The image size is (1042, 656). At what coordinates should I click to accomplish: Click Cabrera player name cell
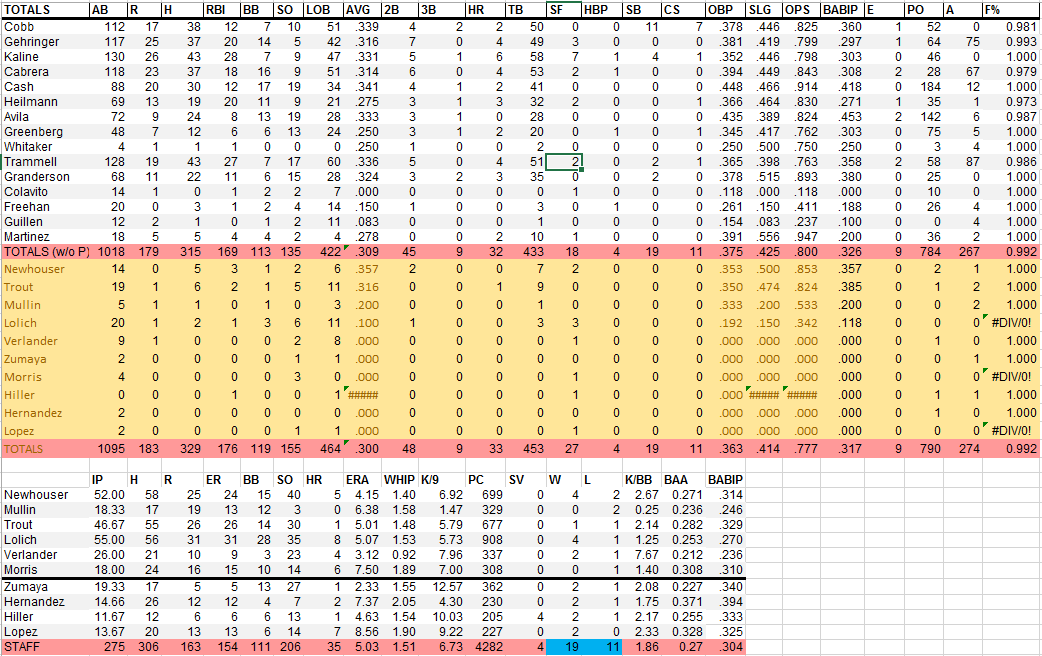pyautogui.click(x=45, y=72)
